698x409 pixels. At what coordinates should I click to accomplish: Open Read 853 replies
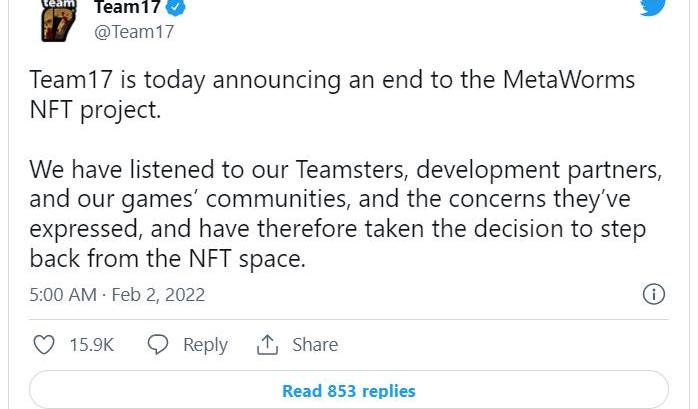coord(348,391)
